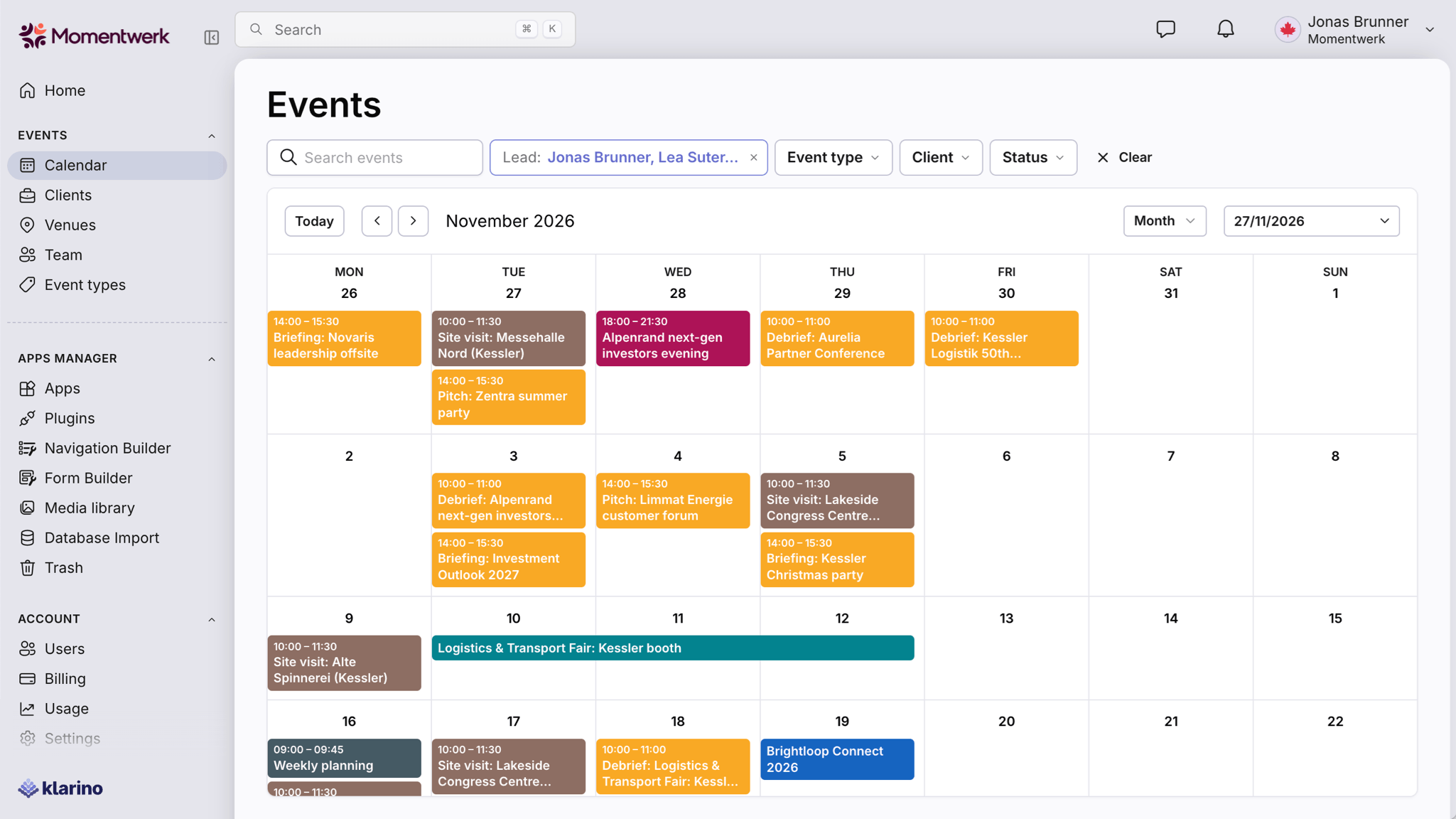
Task: Open Database Import
Action: click(117, 537)
